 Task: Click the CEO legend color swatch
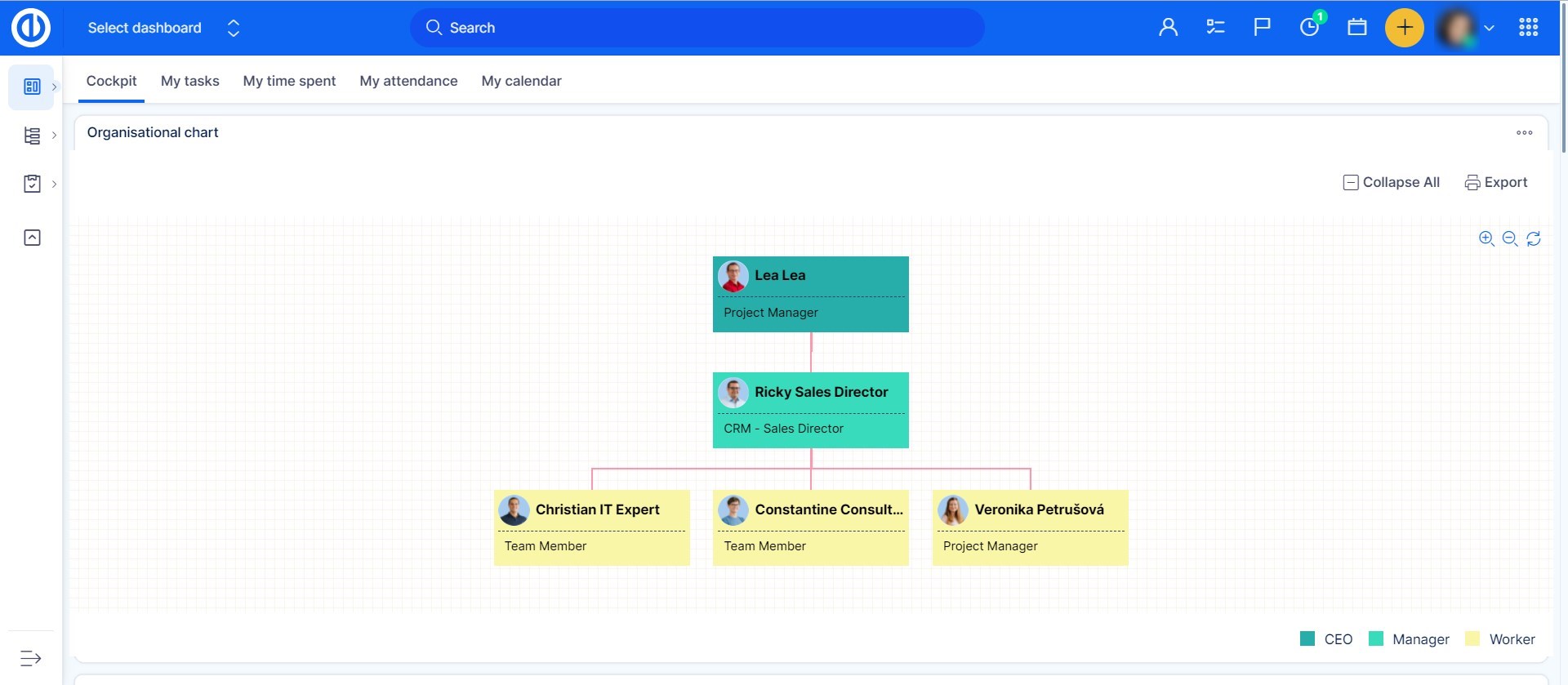[x=1307, y=638]
